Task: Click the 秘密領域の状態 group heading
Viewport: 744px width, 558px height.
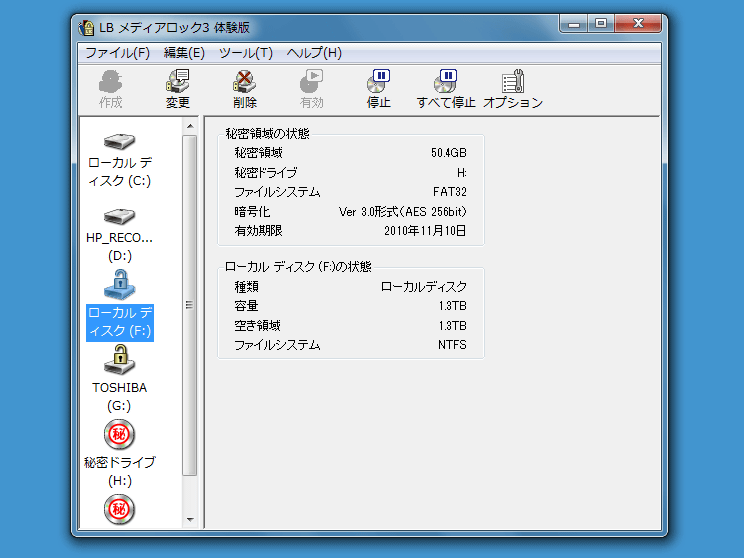Action: 267,134
